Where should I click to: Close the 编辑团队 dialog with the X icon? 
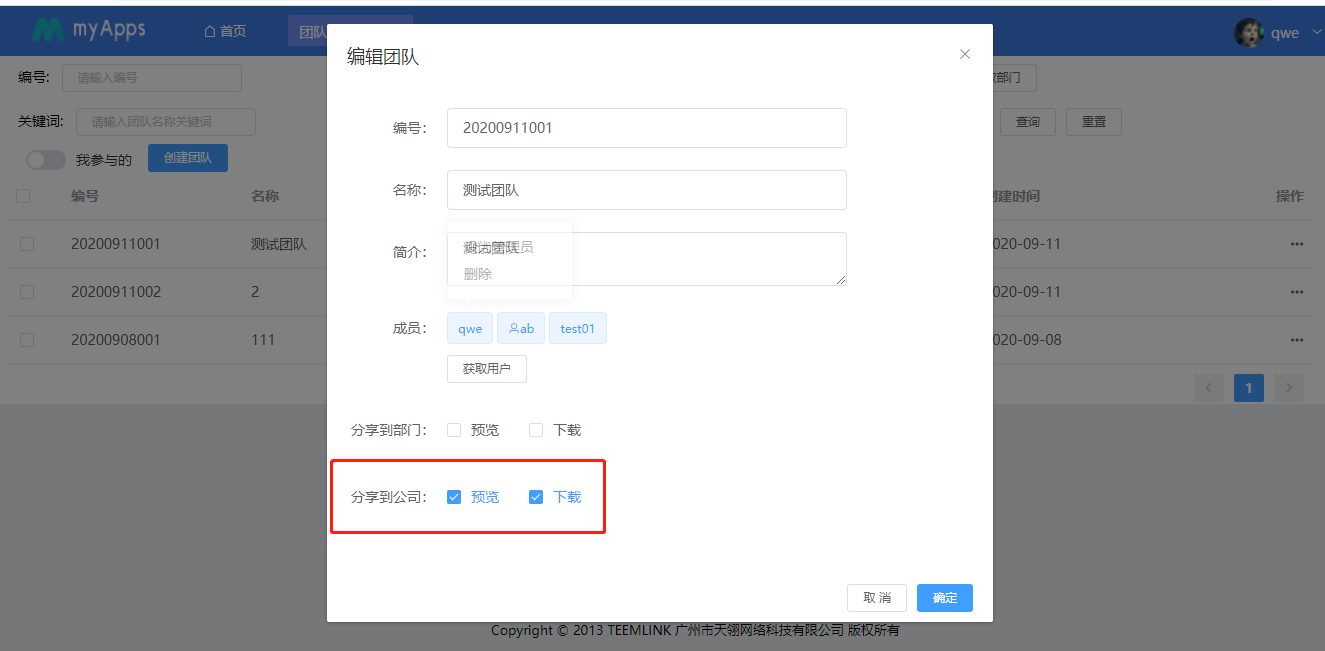965,54
